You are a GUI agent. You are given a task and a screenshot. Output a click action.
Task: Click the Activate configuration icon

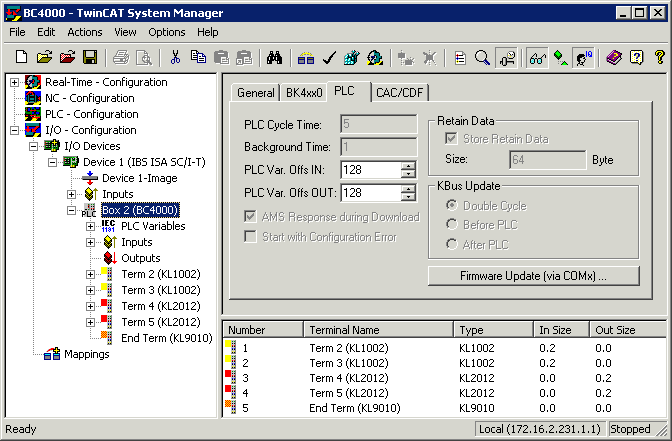pos(352,57)
